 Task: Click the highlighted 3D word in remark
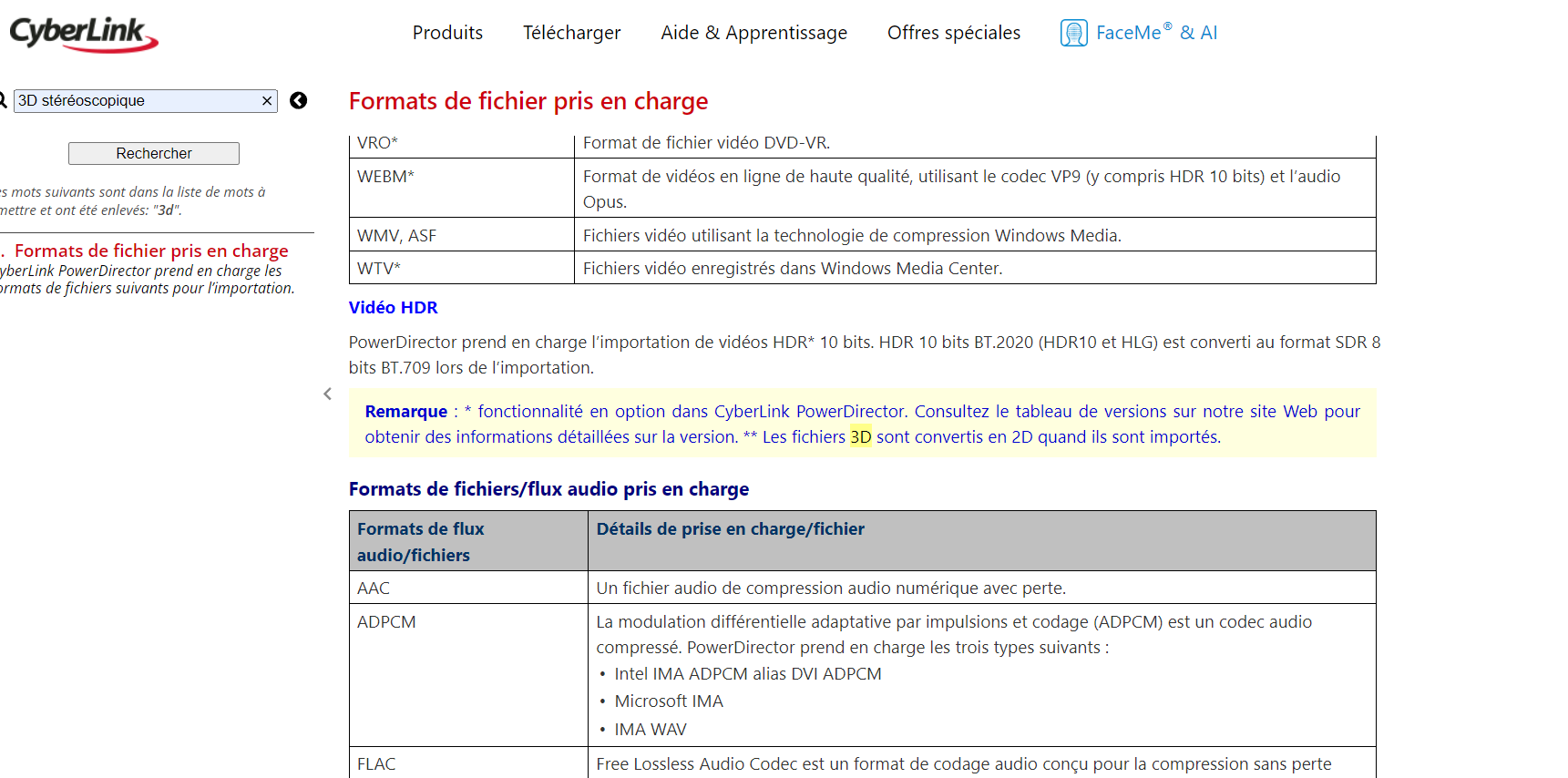coord(861,437)
